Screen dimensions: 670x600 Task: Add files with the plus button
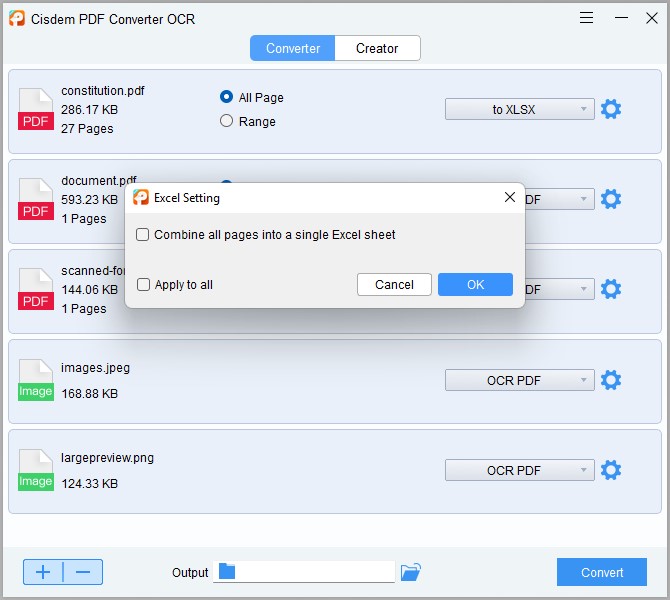(x=43, y=572)
